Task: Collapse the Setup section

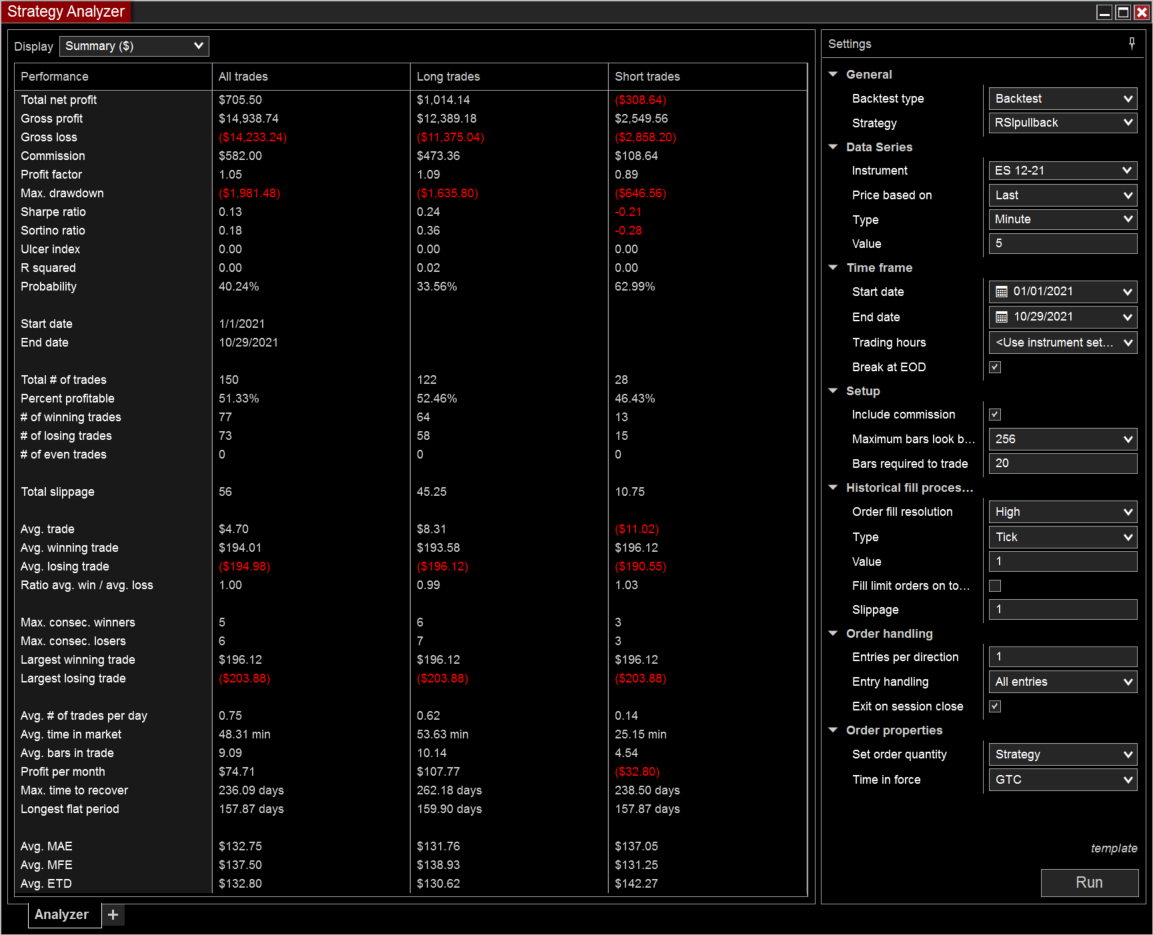Action: point(833,391)
